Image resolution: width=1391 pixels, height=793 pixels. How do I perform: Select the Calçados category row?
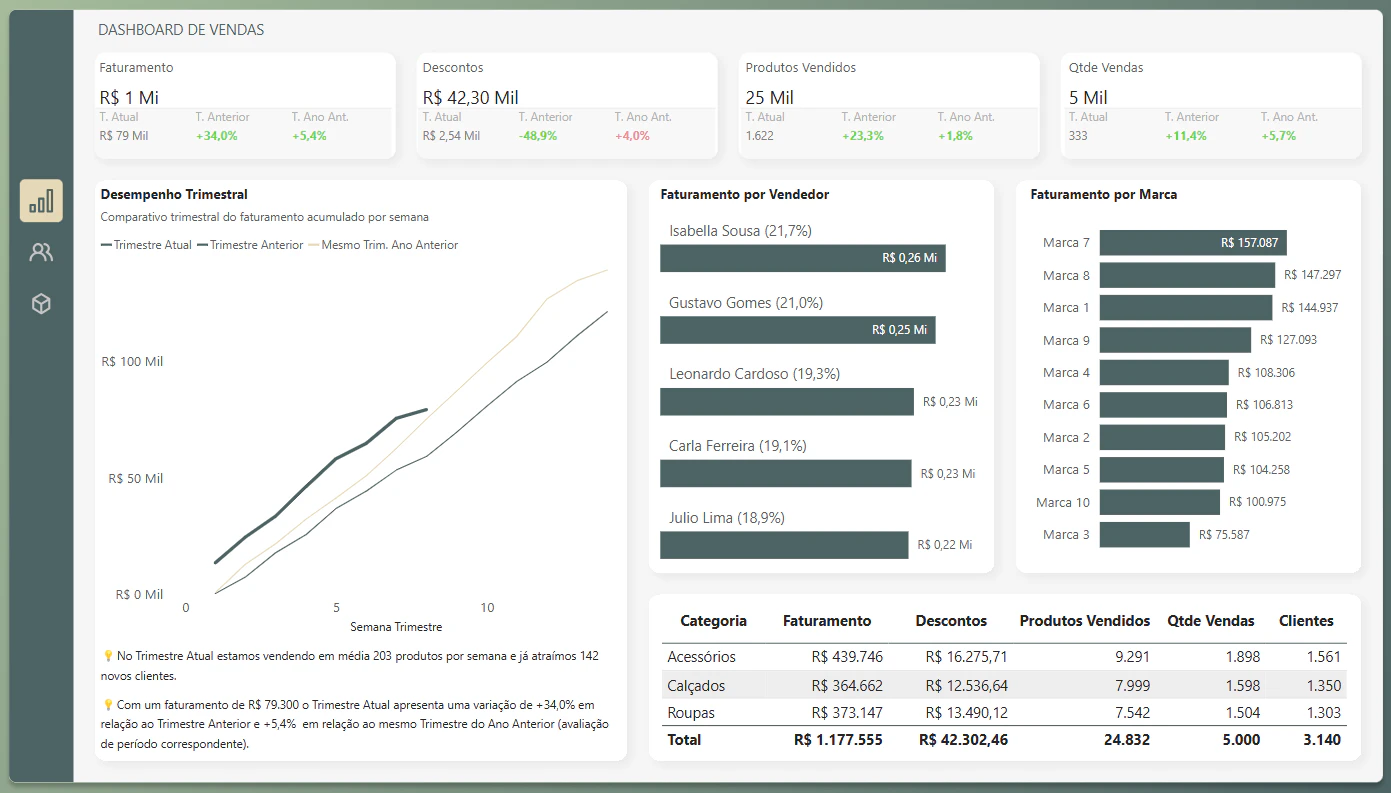1003,685
